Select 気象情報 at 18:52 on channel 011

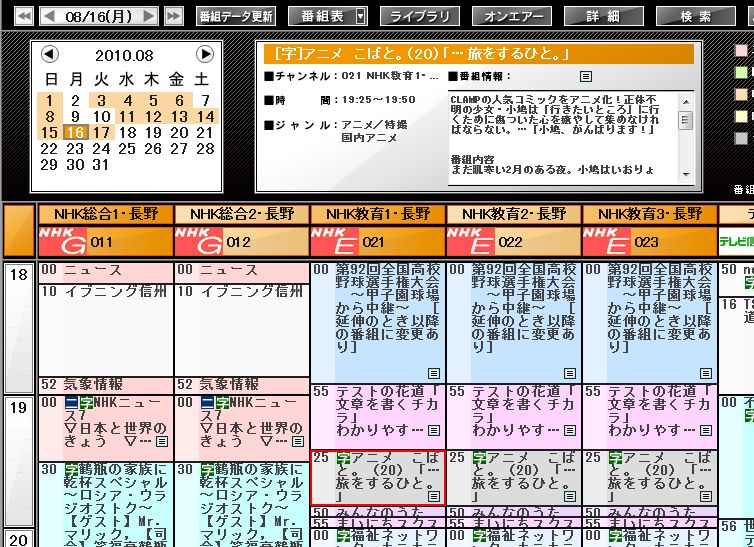(106, 385)
